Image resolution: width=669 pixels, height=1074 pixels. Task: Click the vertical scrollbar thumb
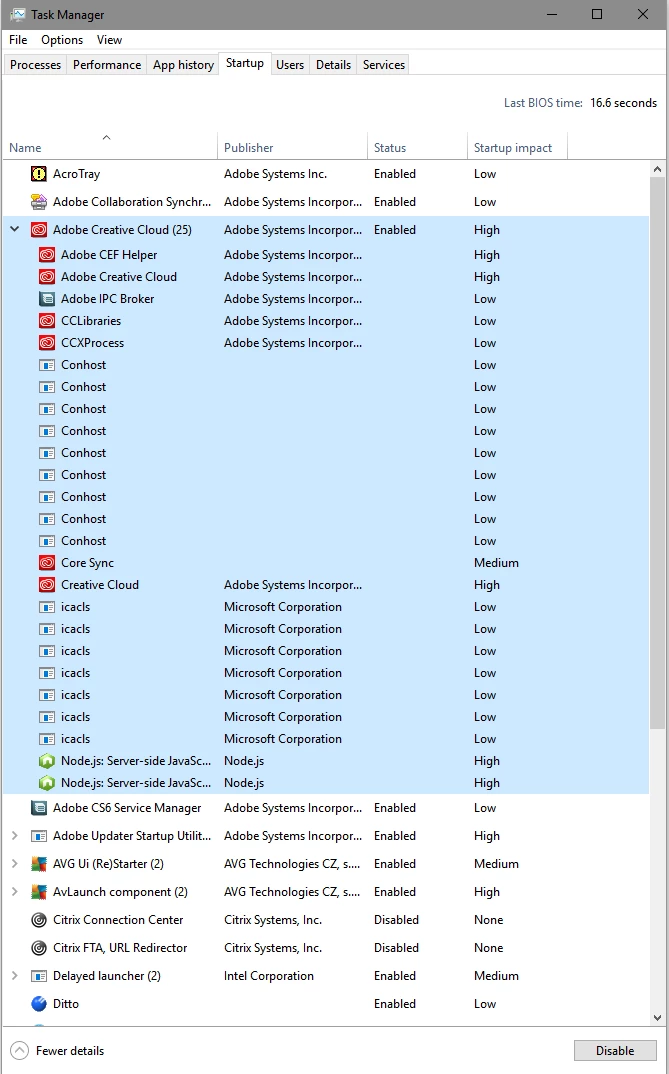658,453
